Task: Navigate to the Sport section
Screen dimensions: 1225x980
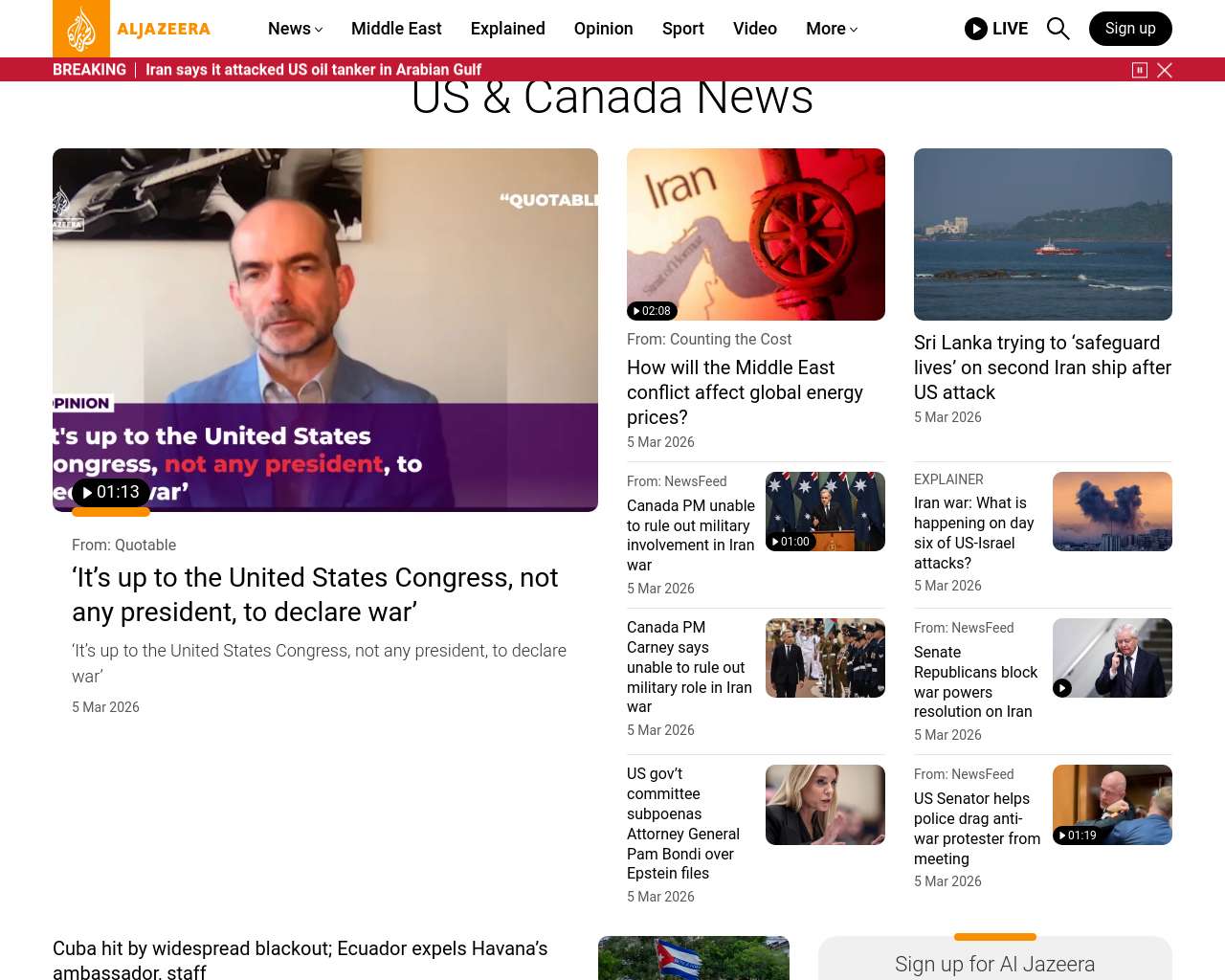Action: (x=683, y=29)
